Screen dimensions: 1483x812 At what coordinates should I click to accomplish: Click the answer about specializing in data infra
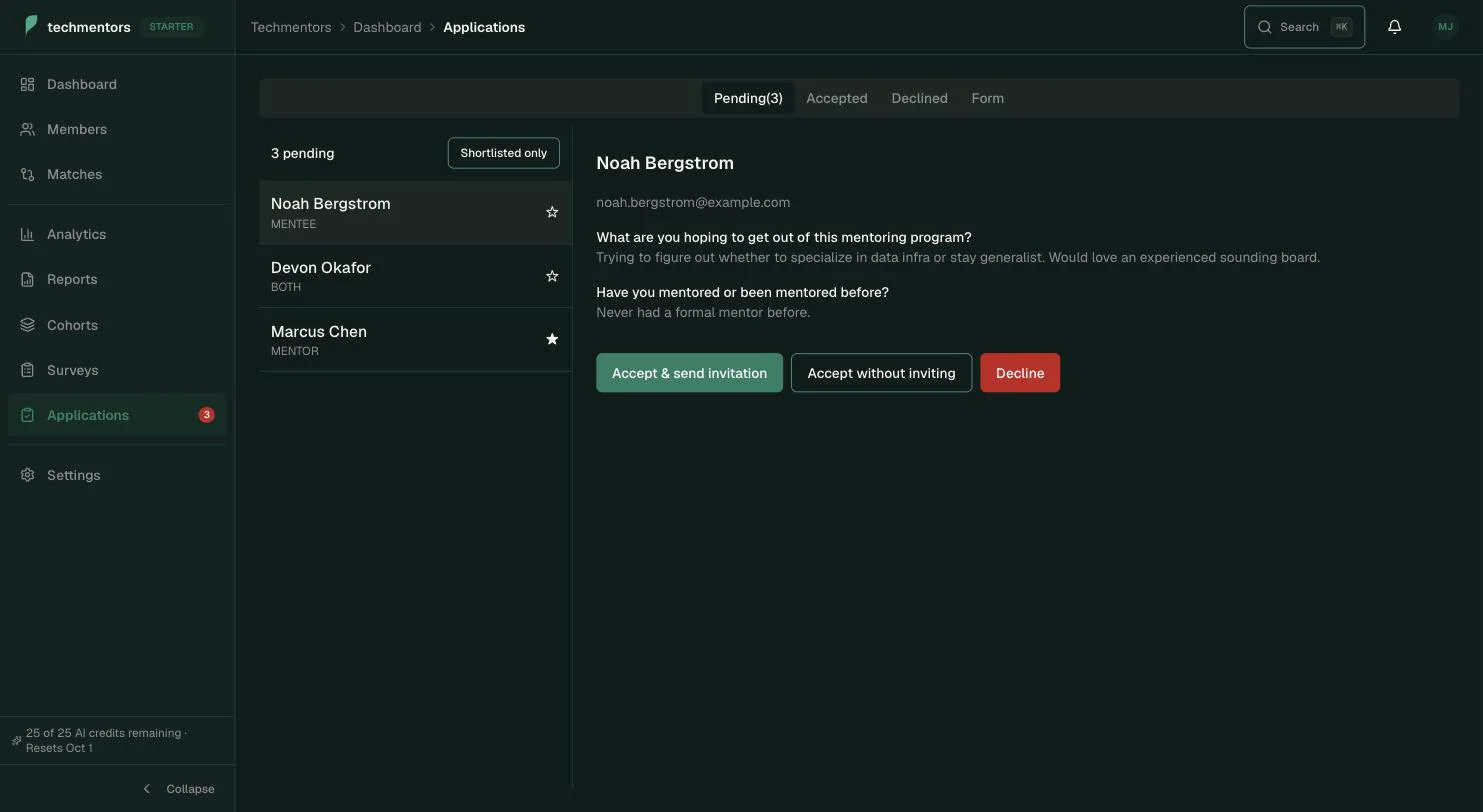[x=958, y=257]
